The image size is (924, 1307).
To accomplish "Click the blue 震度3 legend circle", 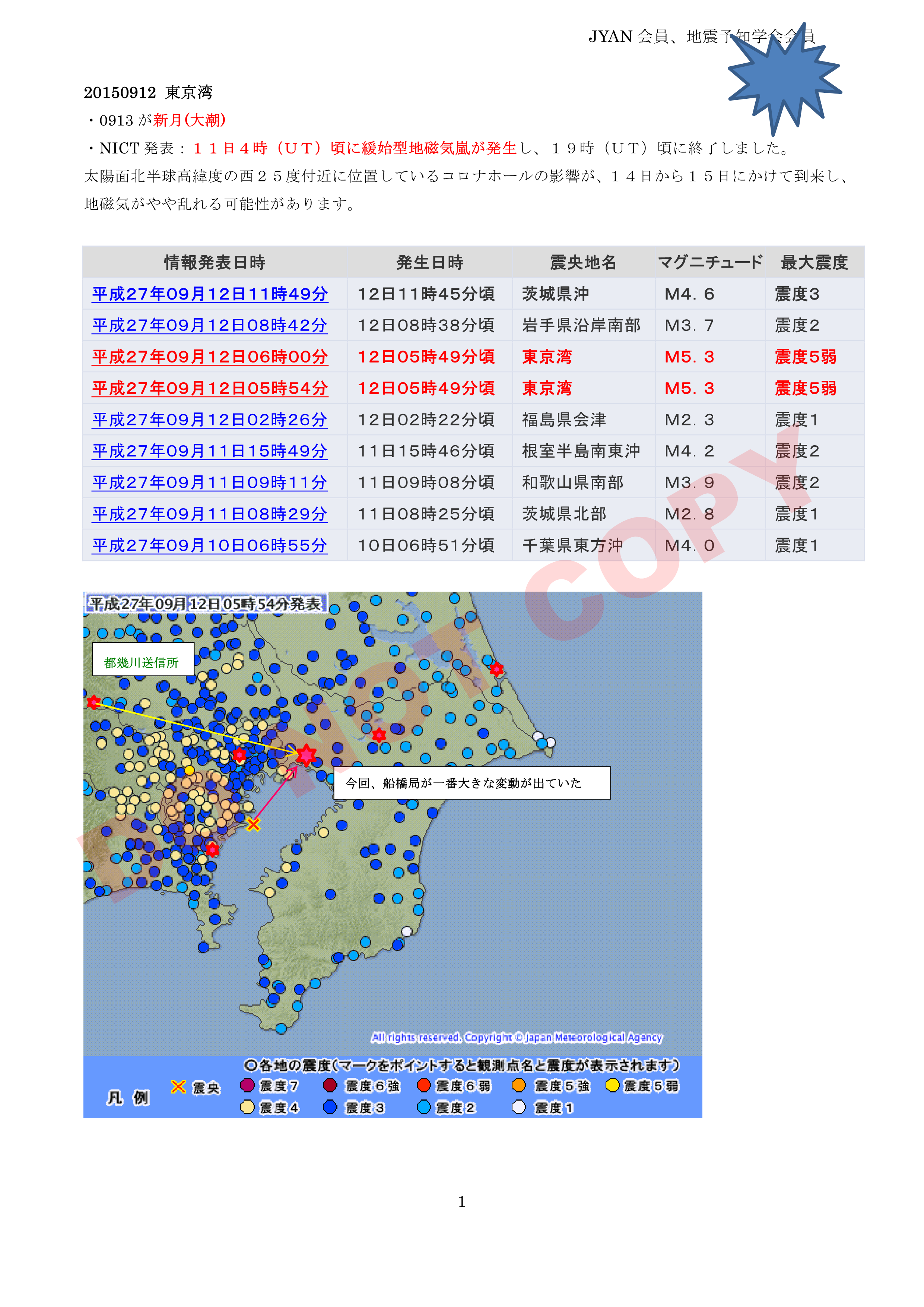I will [330, 1107].
